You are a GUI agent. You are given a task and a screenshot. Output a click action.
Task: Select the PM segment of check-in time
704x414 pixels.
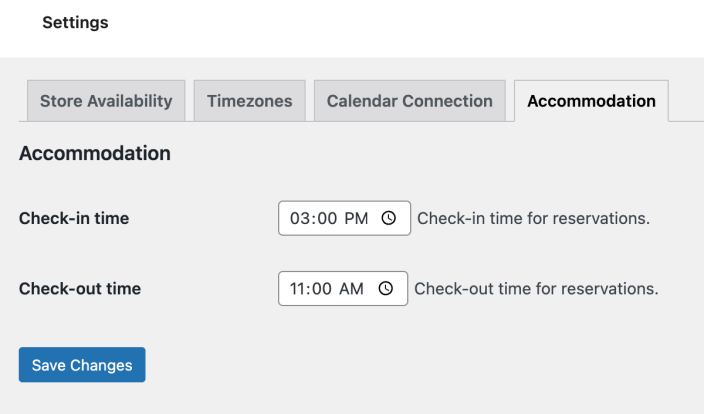[x=356, y=219]
